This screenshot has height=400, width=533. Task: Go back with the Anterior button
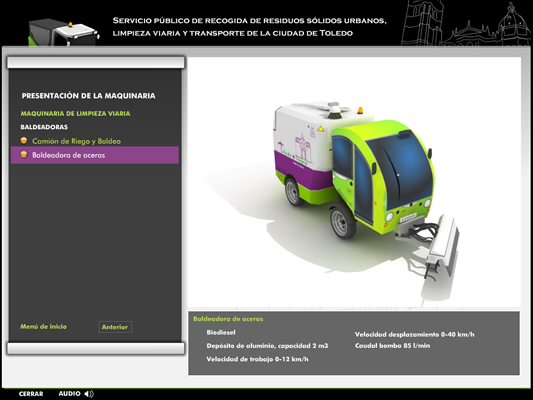click(x=115, y=327)
